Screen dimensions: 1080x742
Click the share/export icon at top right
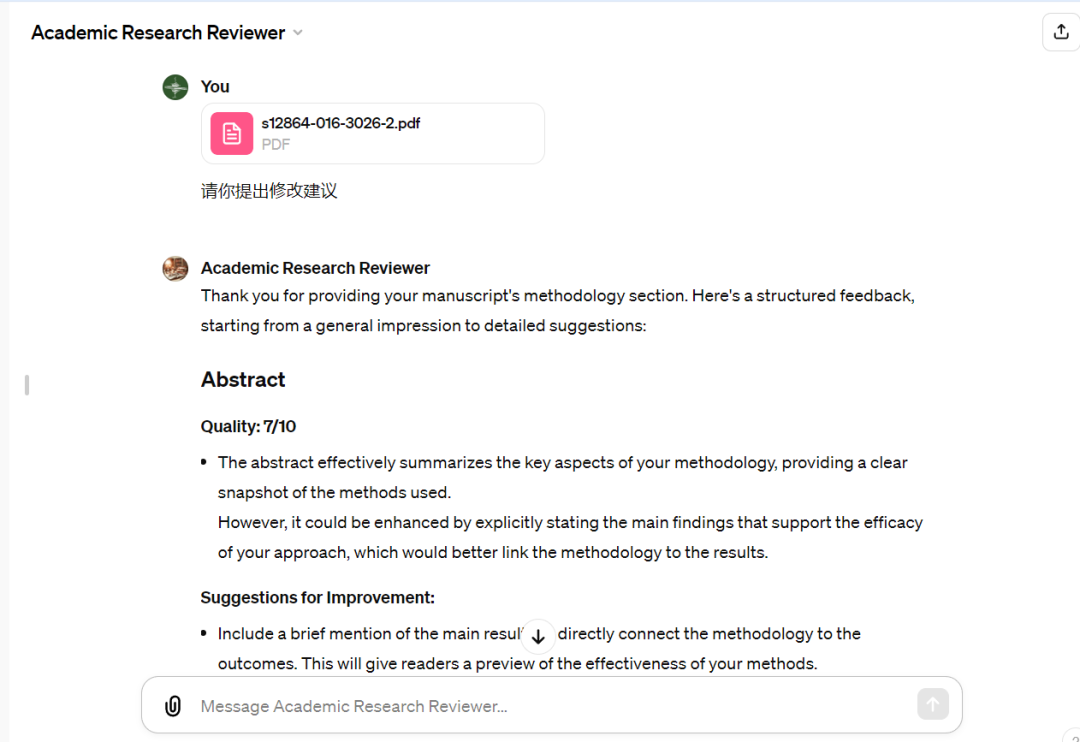1061,32
